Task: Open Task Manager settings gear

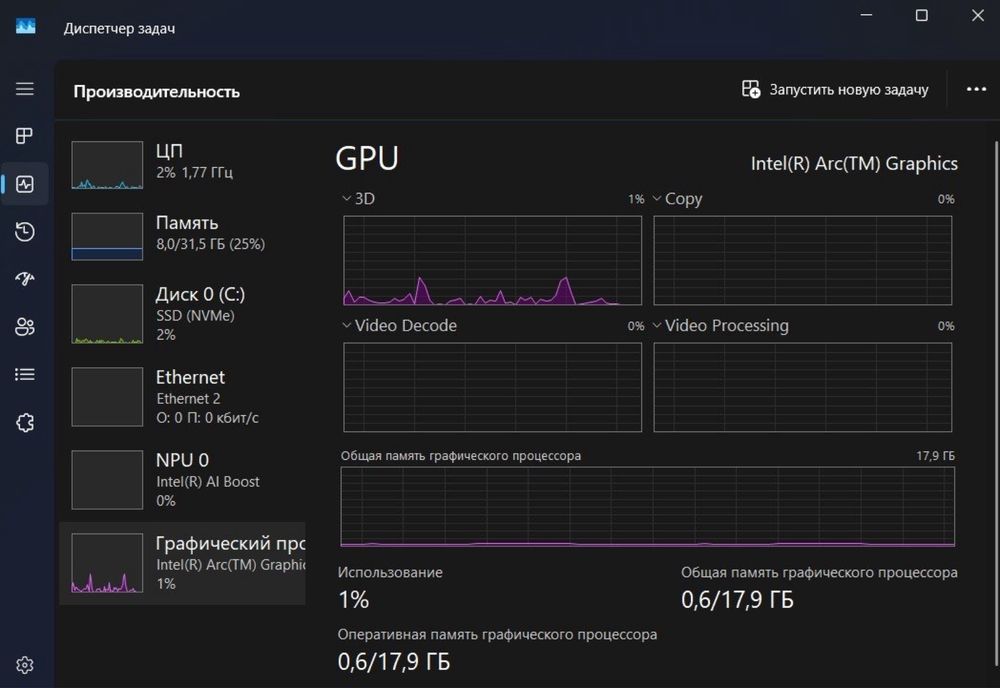Action: 25,665
